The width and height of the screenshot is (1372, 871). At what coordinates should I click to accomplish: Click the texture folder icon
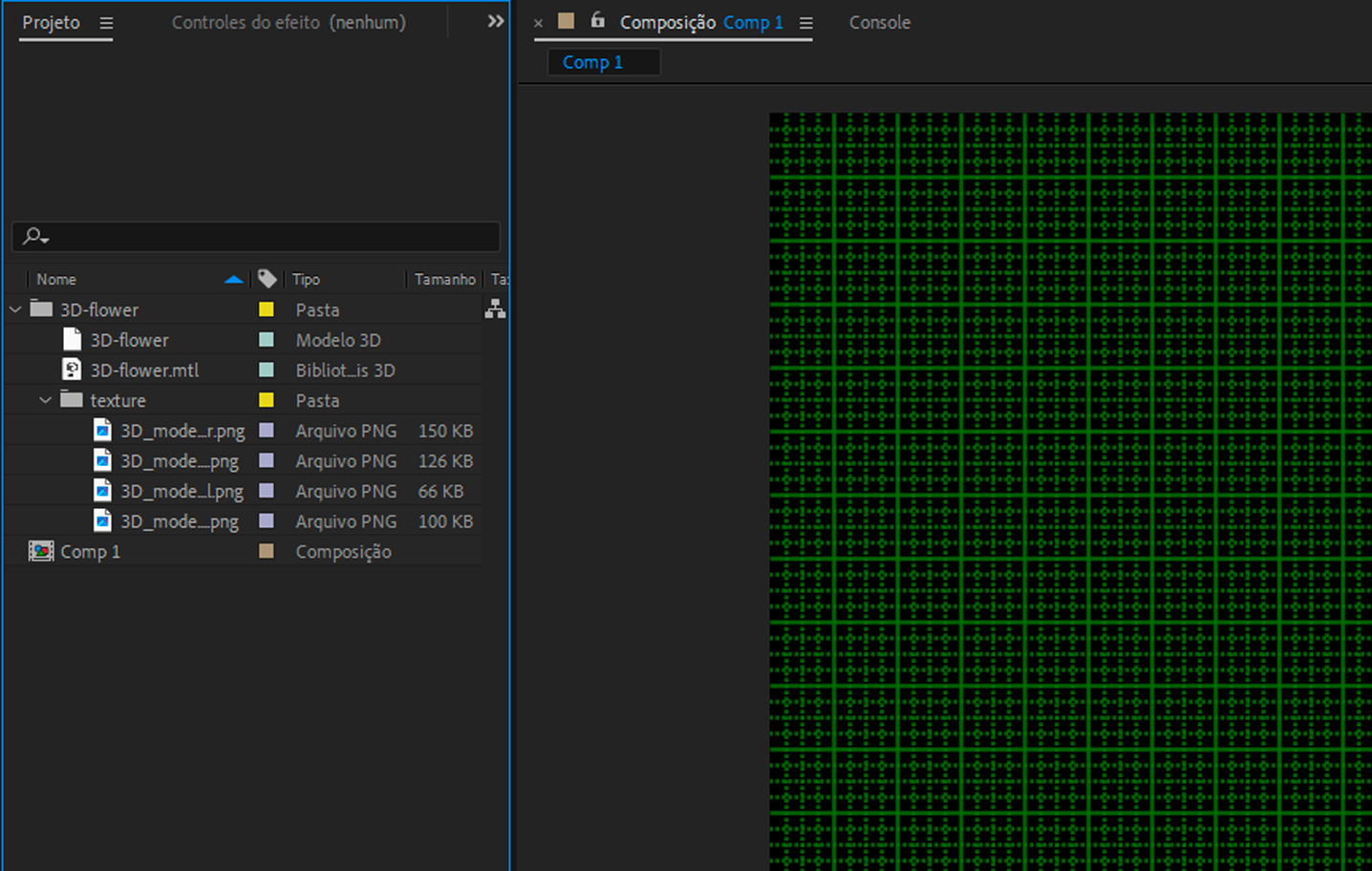point(72,399)
